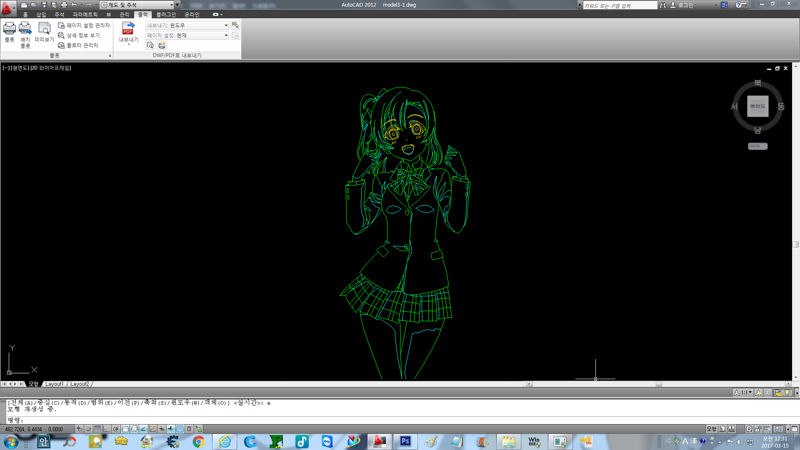800x450 pixels.
Task: Click the keyword search input field
Action: pyautogui.click(x=620, y=5)
